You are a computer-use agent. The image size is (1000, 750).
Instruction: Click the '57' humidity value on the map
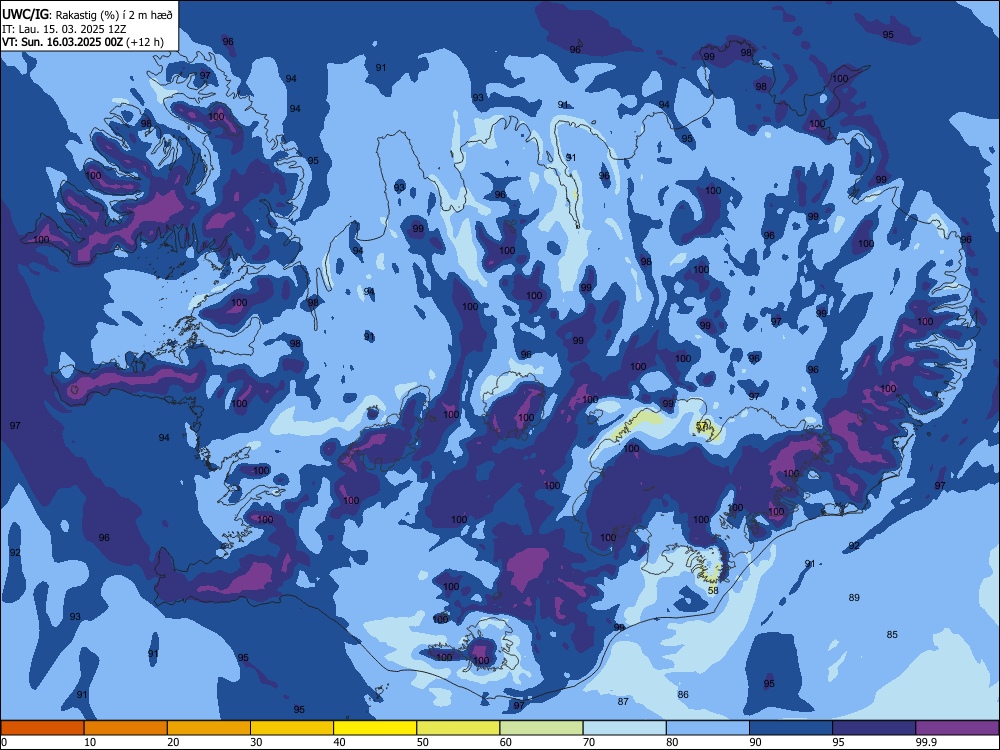[x=702, y=425]
